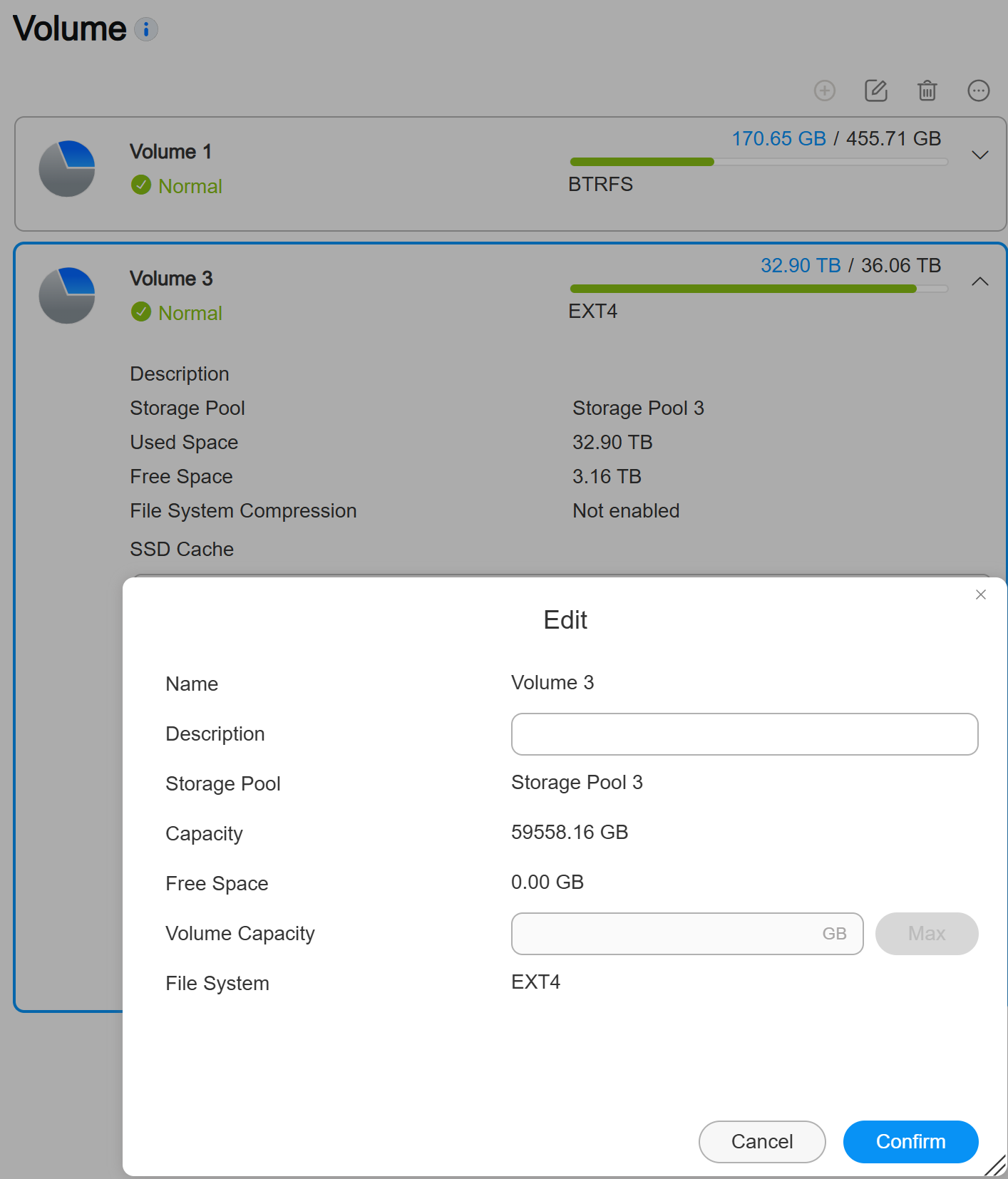Click the Description input field

745,734
